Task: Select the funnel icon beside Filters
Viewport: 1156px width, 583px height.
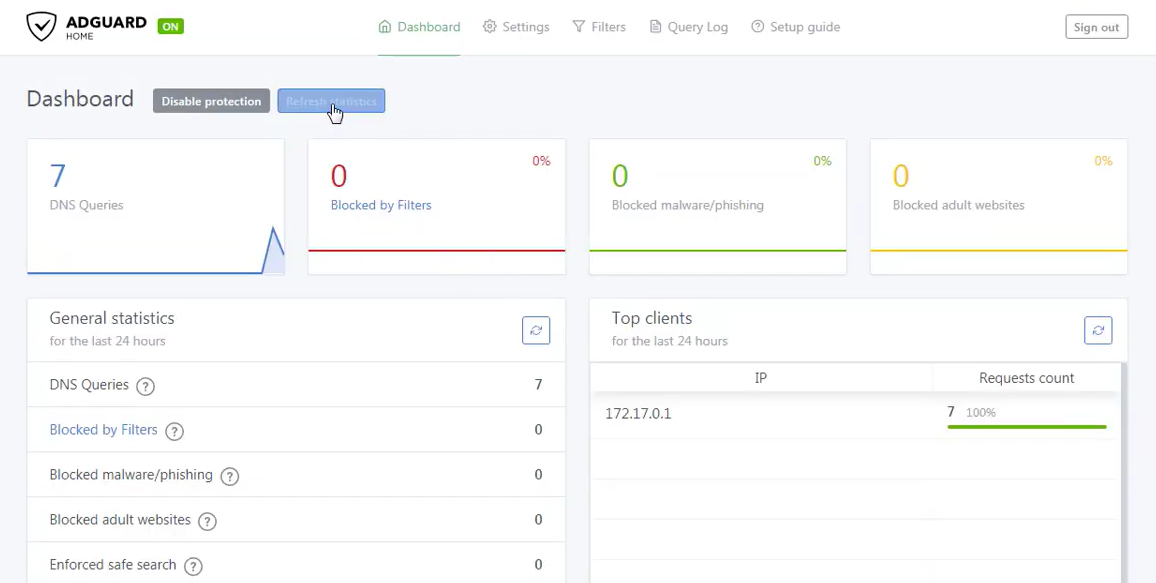Action: pyautogui.click(x=580, y=26)
